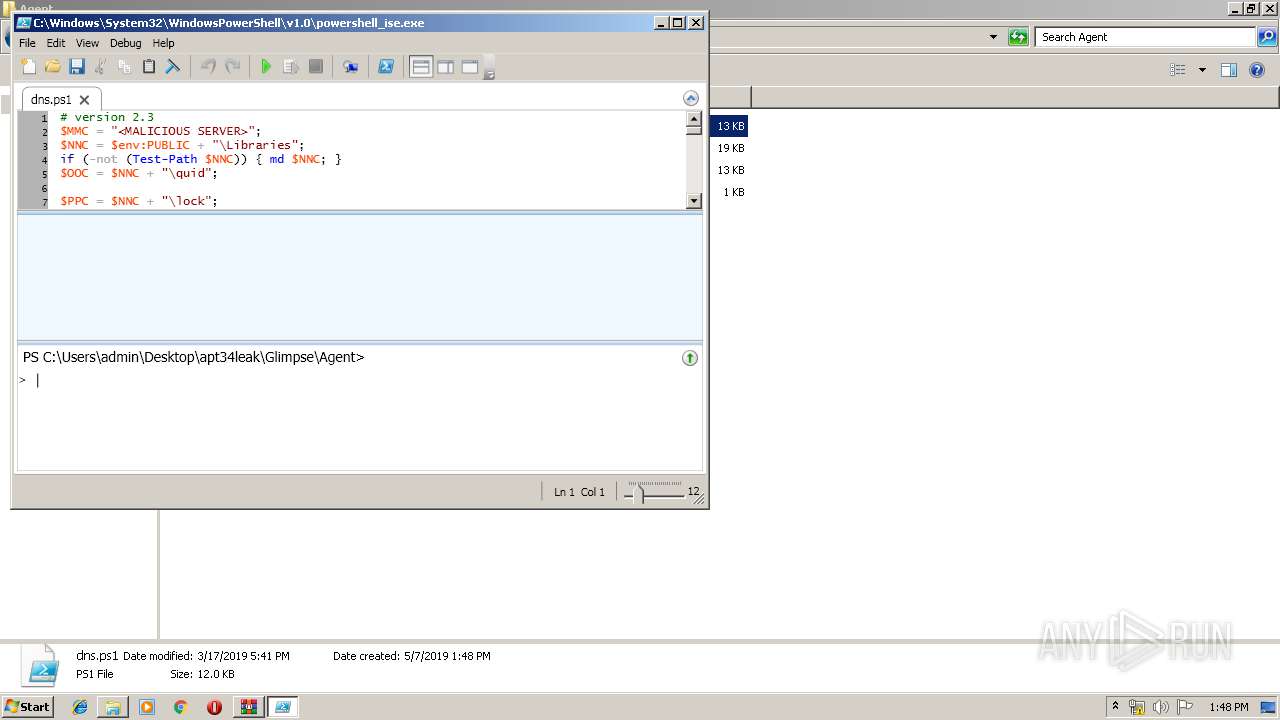
Task: Select the 1 KB file row in Explorer
Action: tap(733, 192)
